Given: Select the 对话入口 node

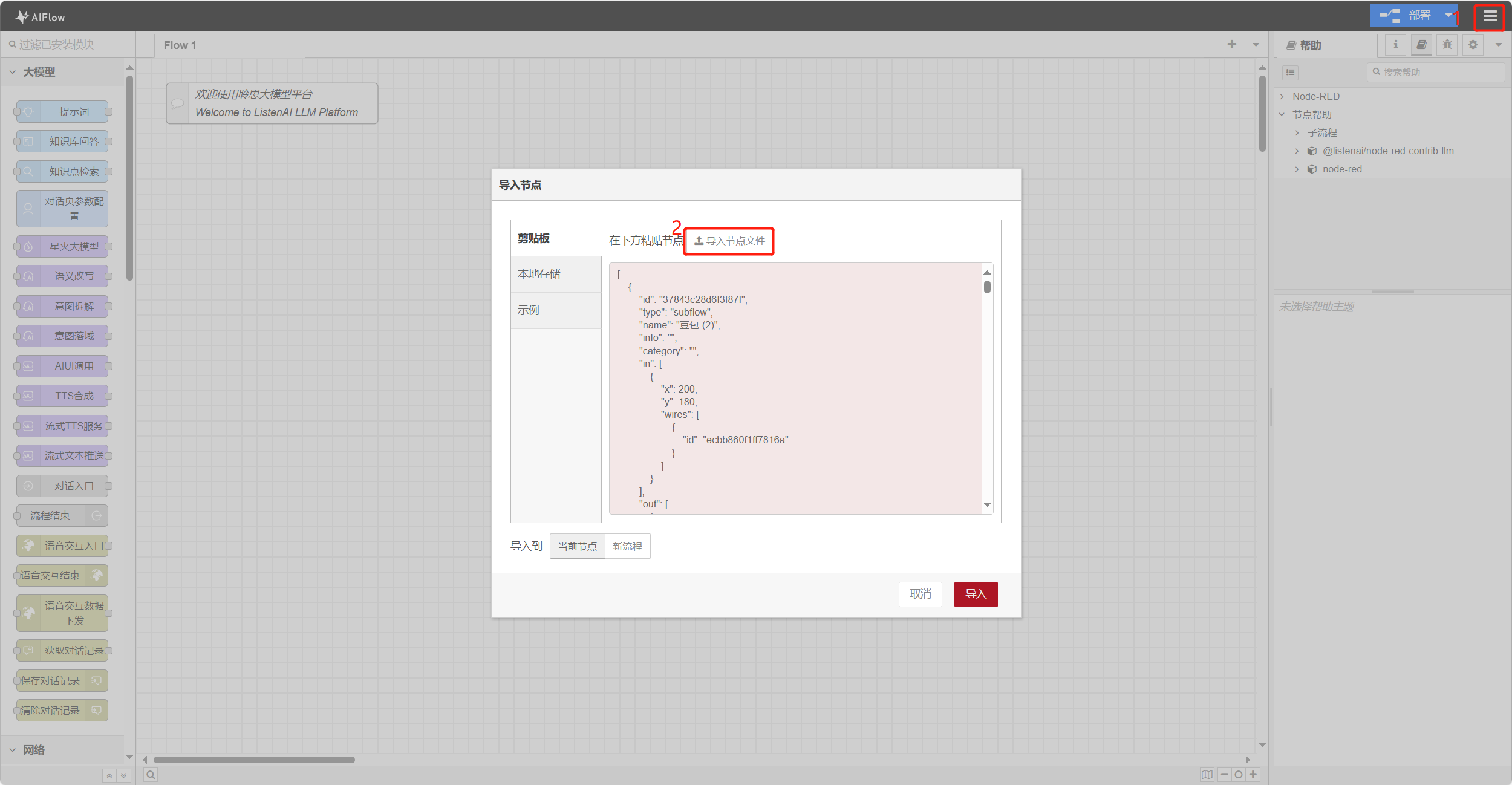Looking at the screenshot, I should (62, 486).
